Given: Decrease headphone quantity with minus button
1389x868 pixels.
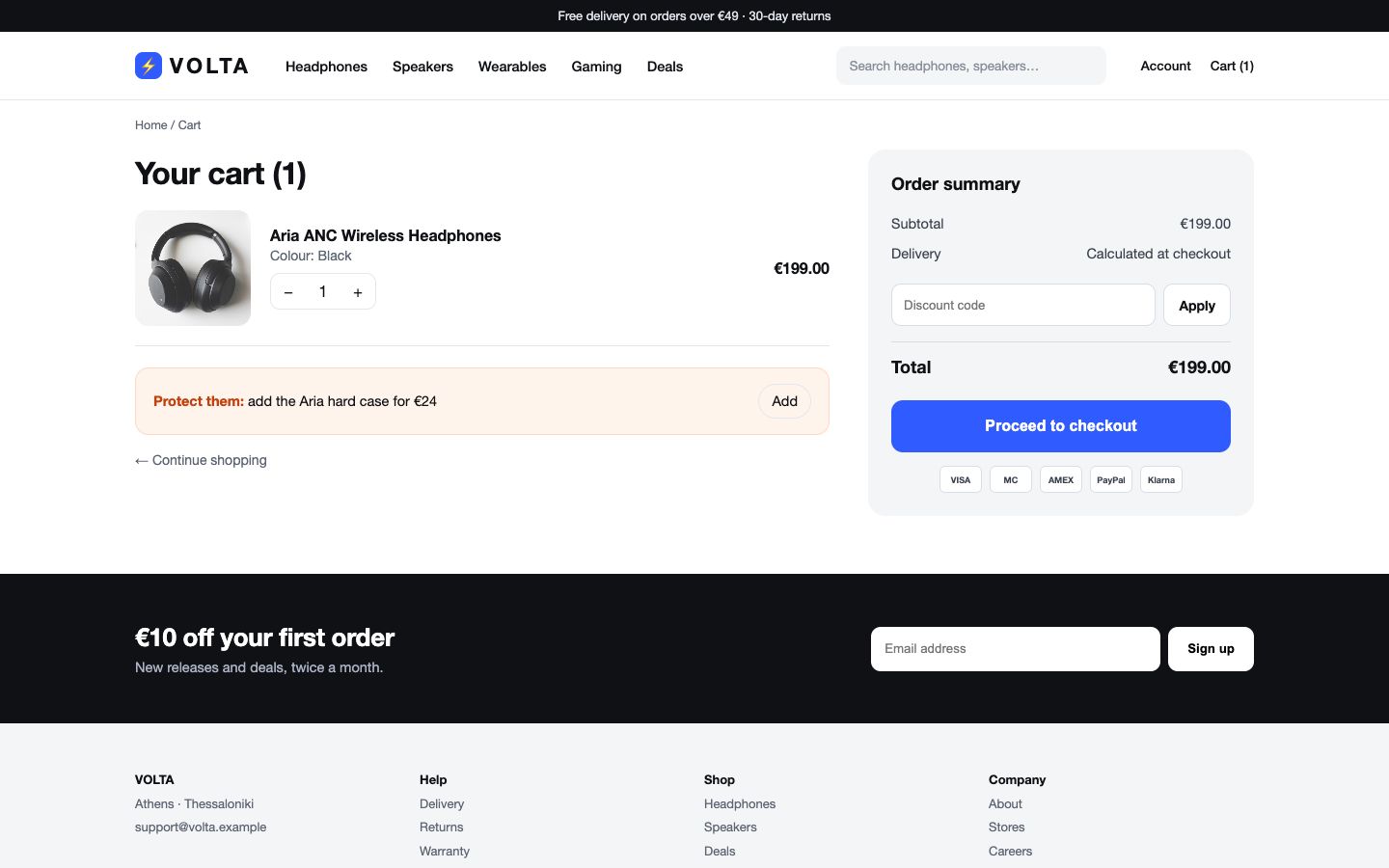Looking at the screenshot, I should (288, 292).
